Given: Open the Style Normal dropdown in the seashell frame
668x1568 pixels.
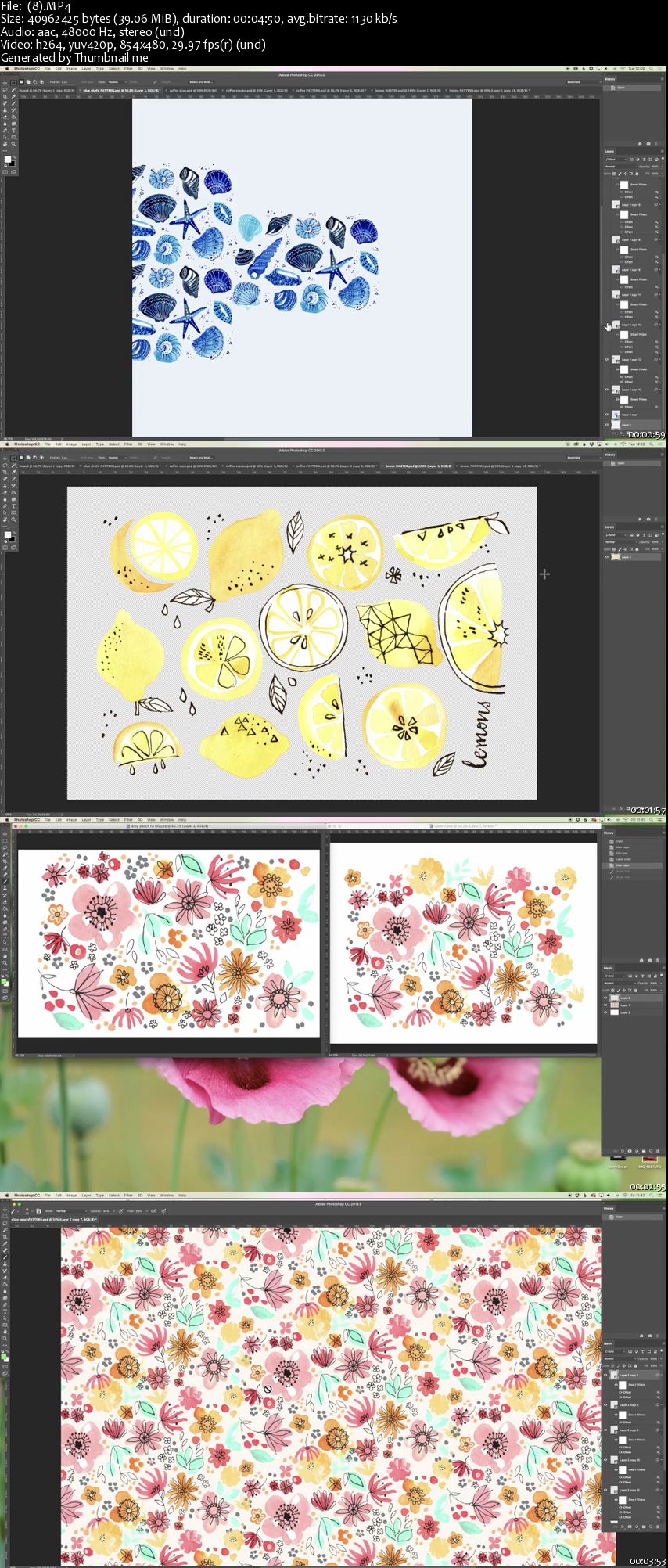Looking at the screenshot, I should (117, 82).
